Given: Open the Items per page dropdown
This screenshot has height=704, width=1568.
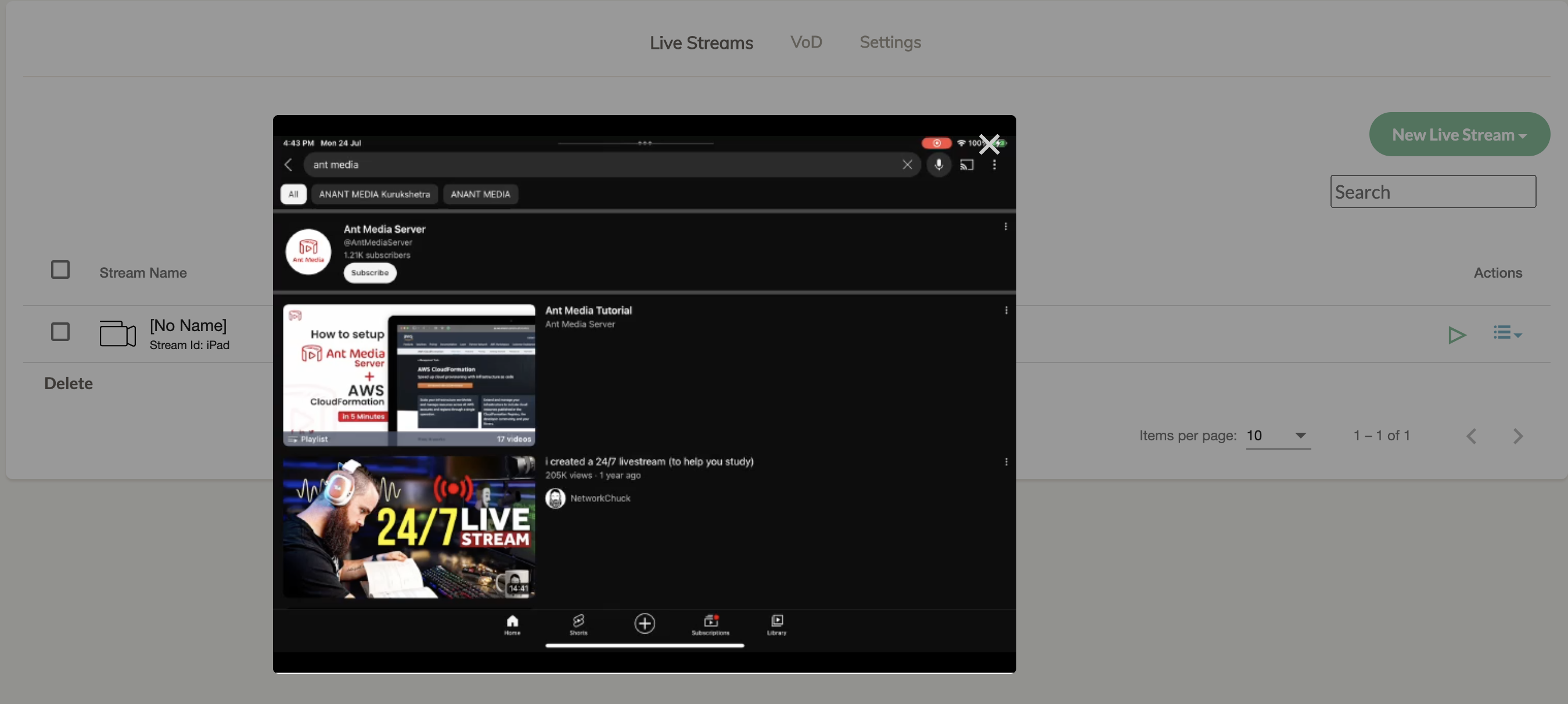Looking at the screenshot, I should (1278, 436).
